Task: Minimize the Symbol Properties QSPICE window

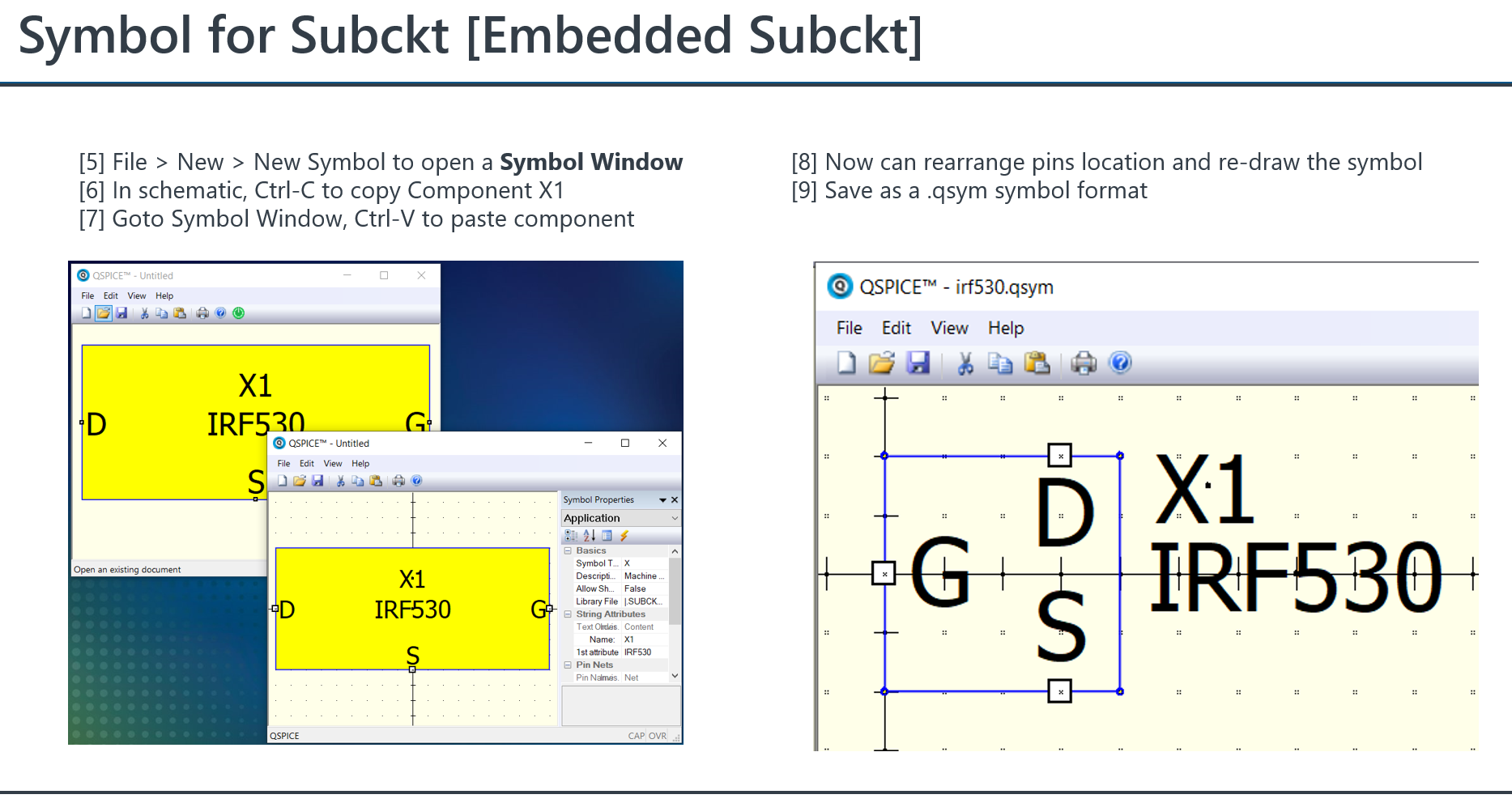Action: tap(588, 443)
